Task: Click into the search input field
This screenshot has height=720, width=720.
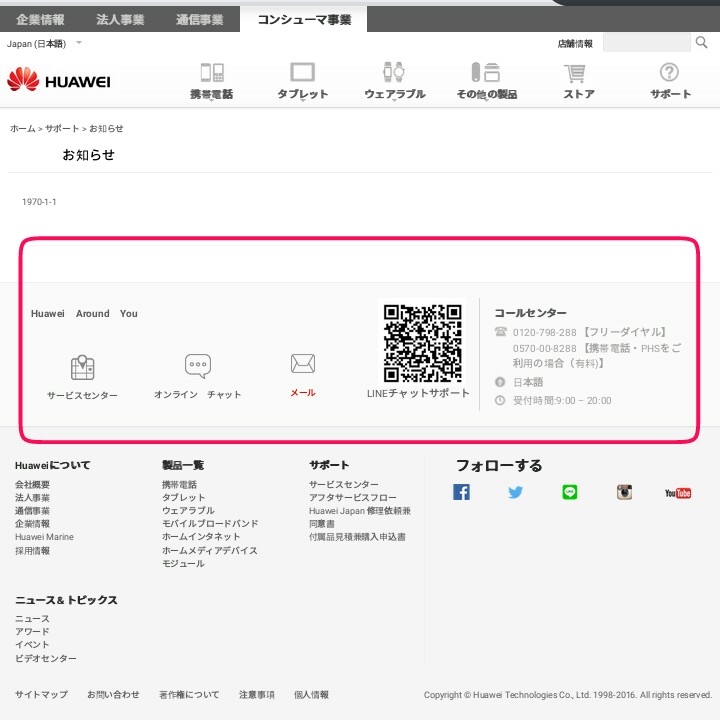Action: click(x=647, y=43)
